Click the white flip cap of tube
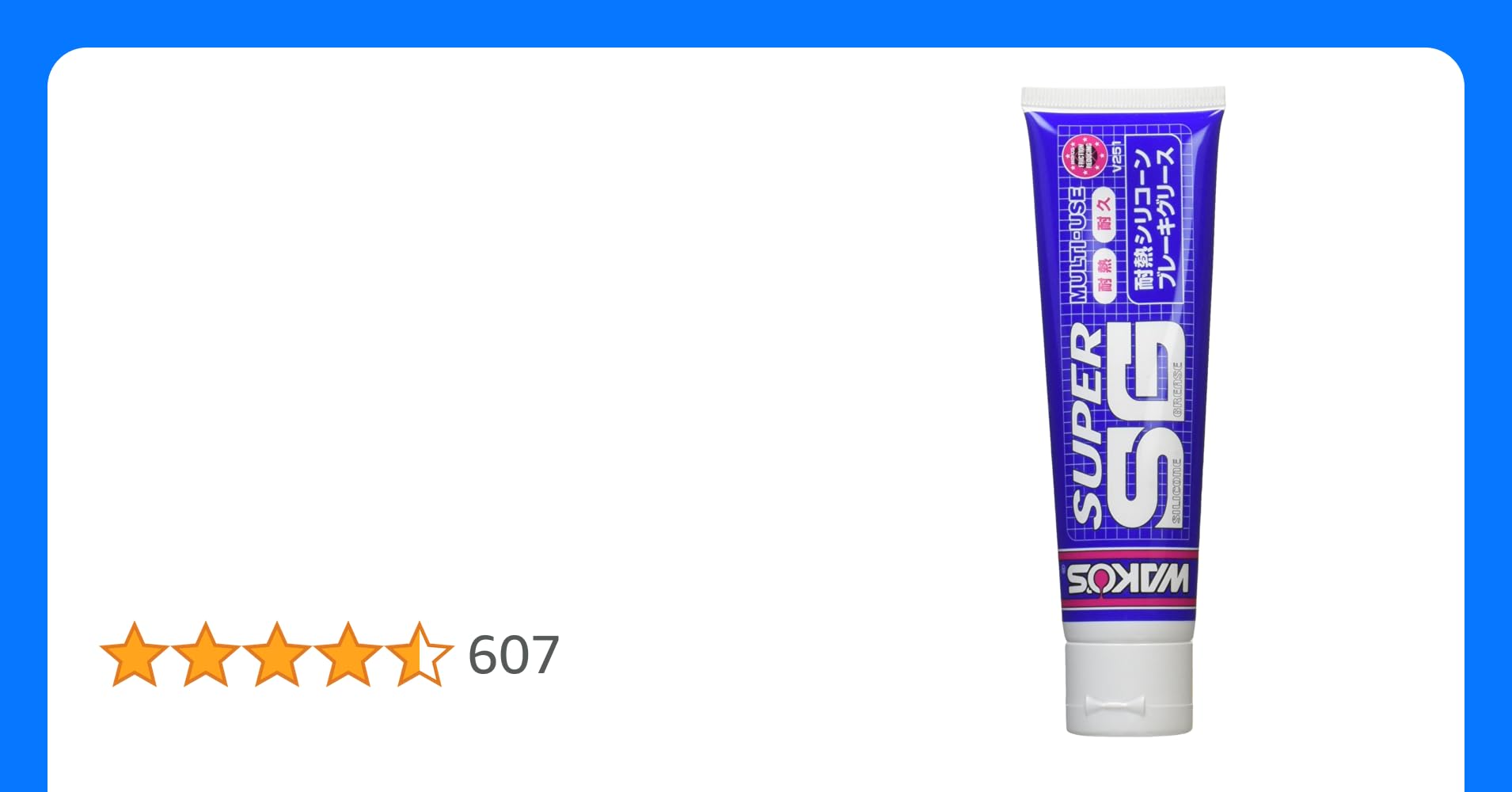 coord(1129,687)
